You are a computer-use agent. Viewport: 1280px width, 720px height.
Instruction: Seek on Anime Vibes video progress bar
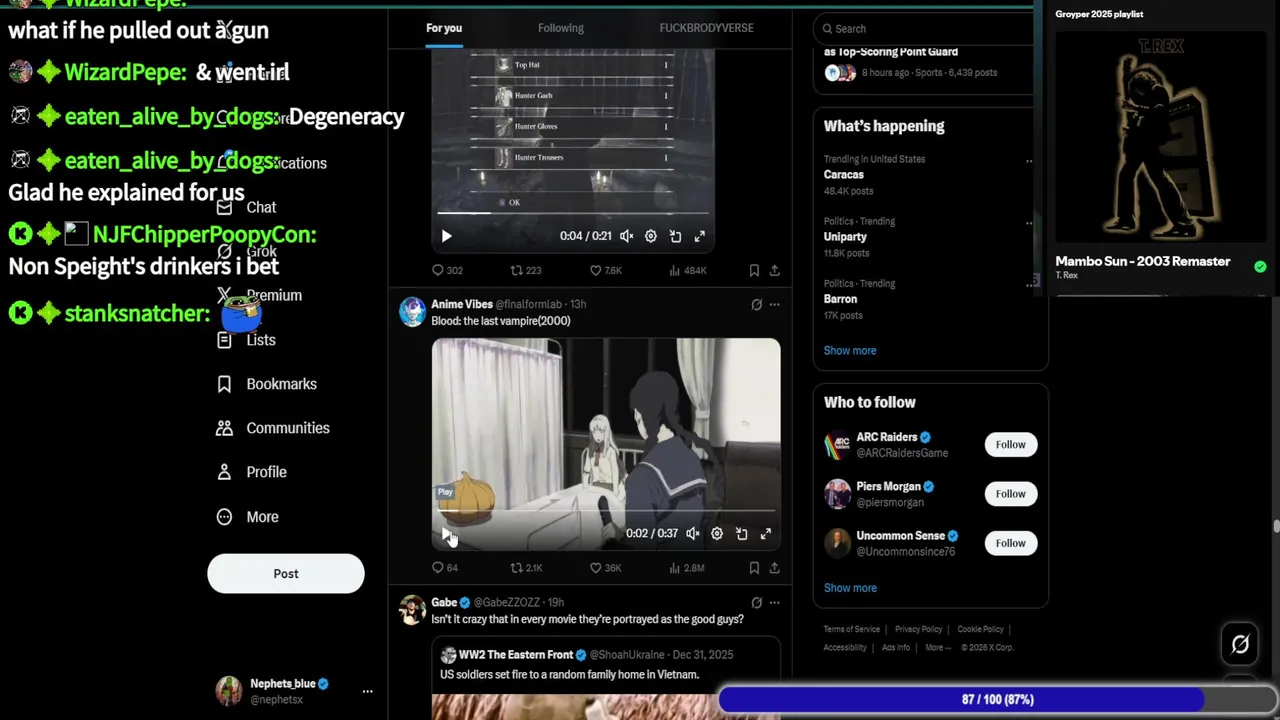point(606,511)
